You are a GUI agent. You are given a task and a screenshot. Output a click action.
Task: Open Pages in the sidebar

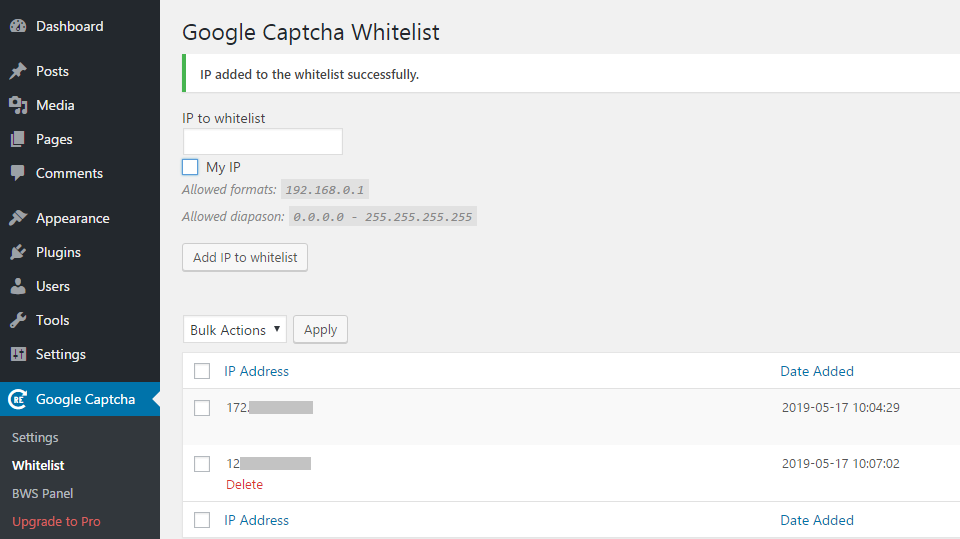click(x=54, y=140)
